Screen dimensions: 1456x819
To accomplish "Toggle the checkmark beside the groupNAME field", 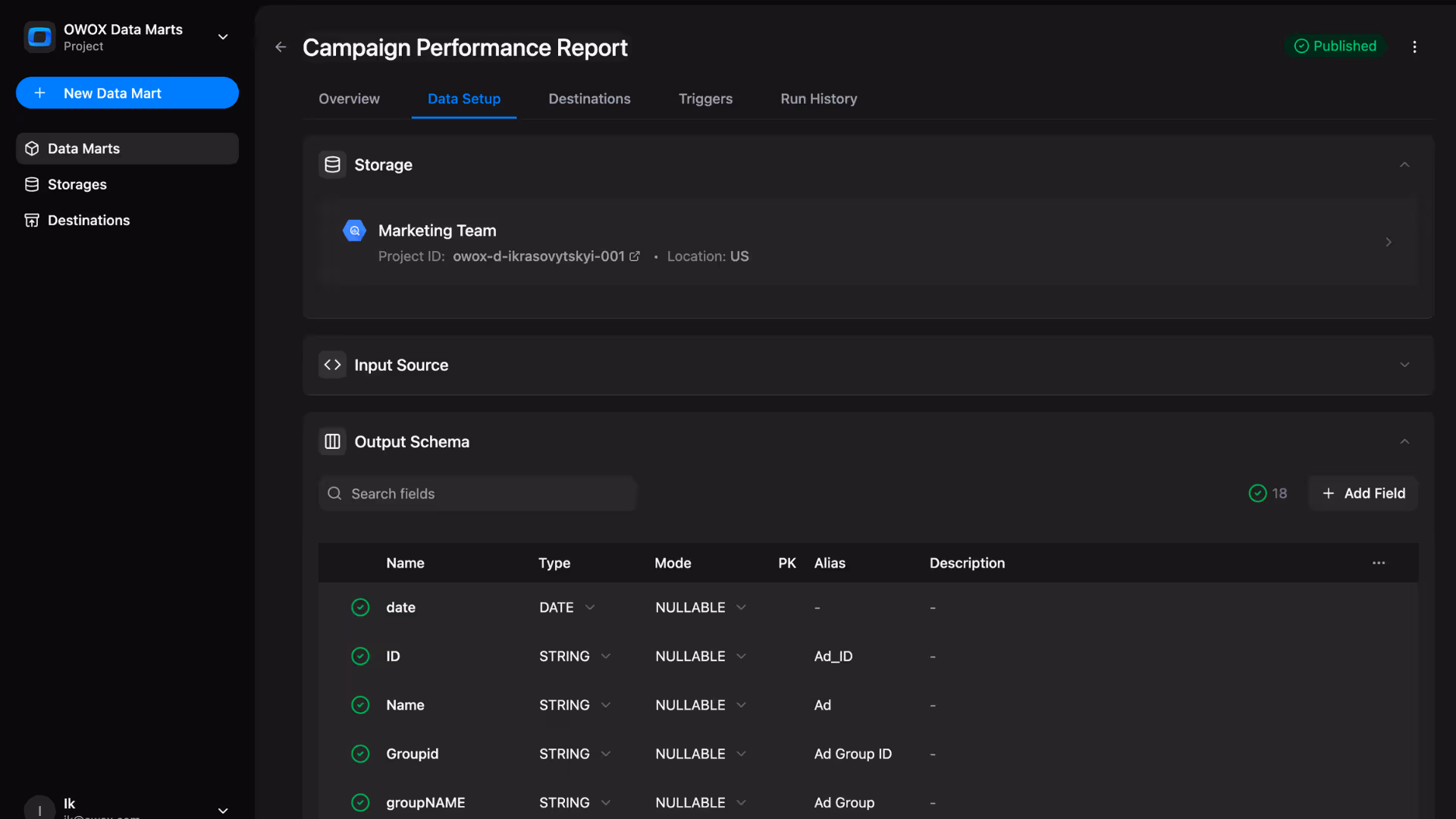I will 360,802.
